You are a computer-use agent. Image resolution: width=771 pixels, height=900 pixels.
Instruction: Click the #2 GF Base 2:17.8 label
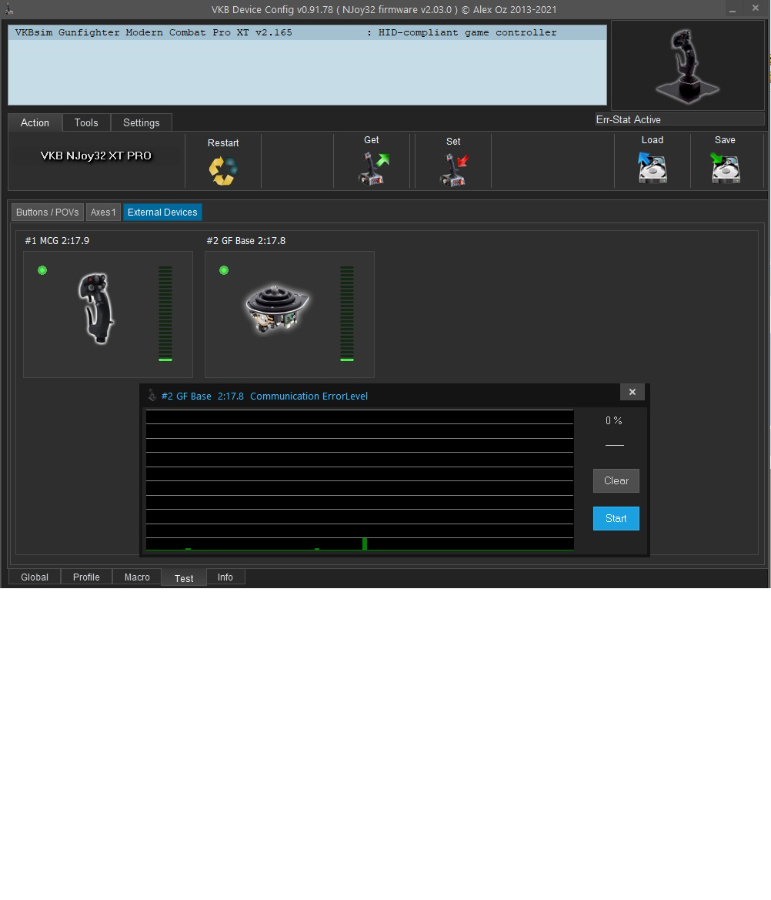[246, 240]
